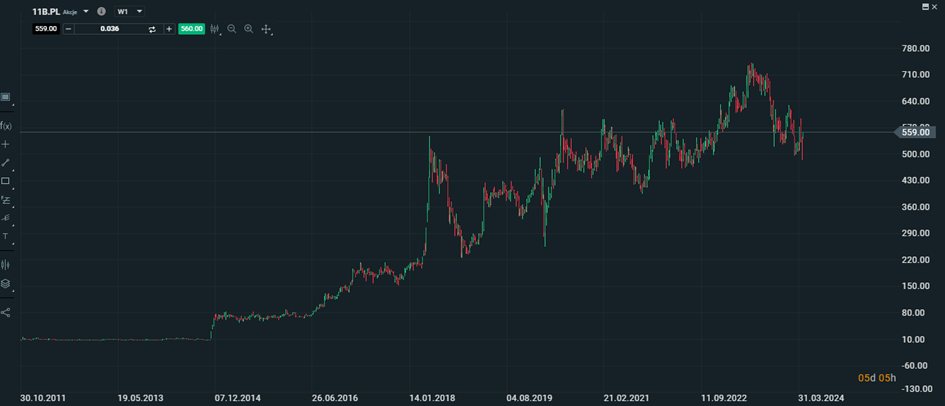Open the f(x) indicators menu
Screen dimensions: 945x406
pos(5,126)
